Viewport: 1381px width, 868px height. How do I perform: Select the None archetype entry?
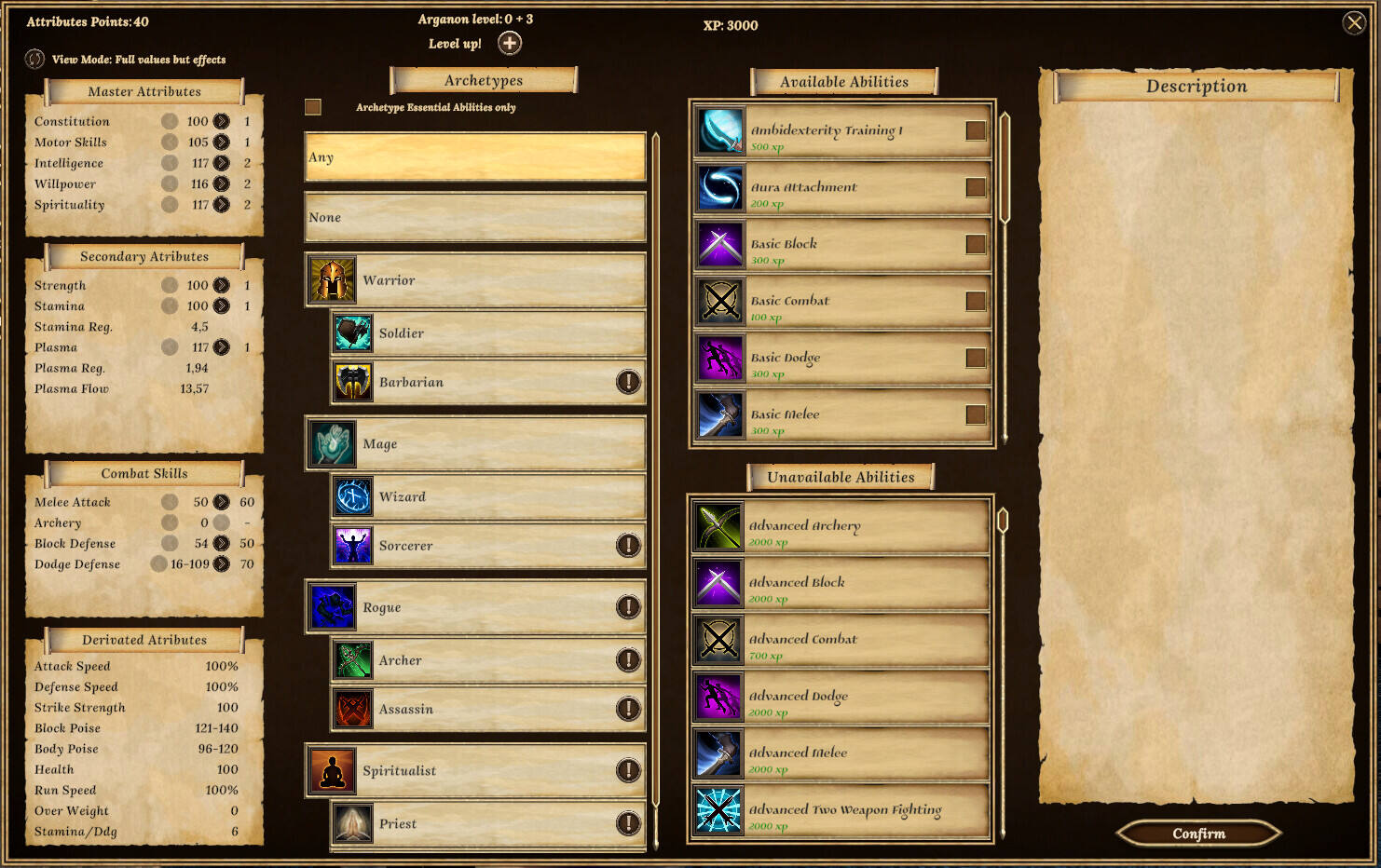(x=475, y=217)
